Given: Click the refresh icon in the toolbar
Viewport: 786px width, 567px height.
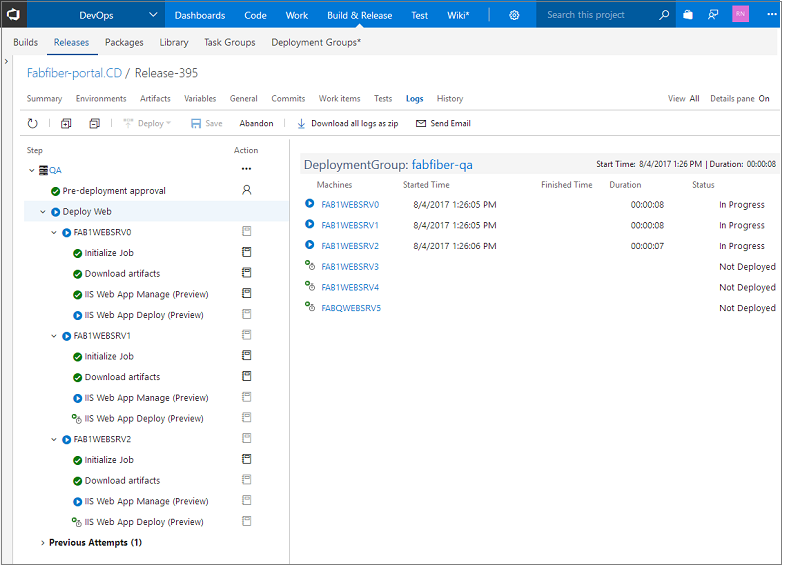Looking at the screenshot, I should [x=33, y=124].
